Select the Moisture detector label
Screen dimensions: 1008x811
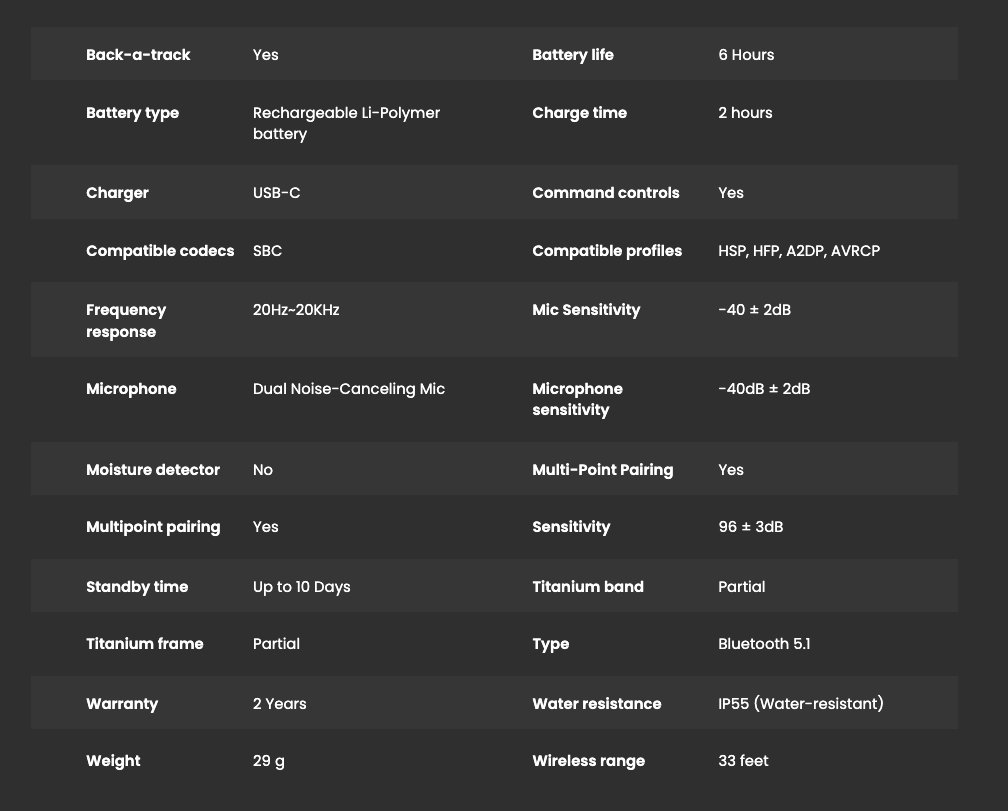[153, 470]
